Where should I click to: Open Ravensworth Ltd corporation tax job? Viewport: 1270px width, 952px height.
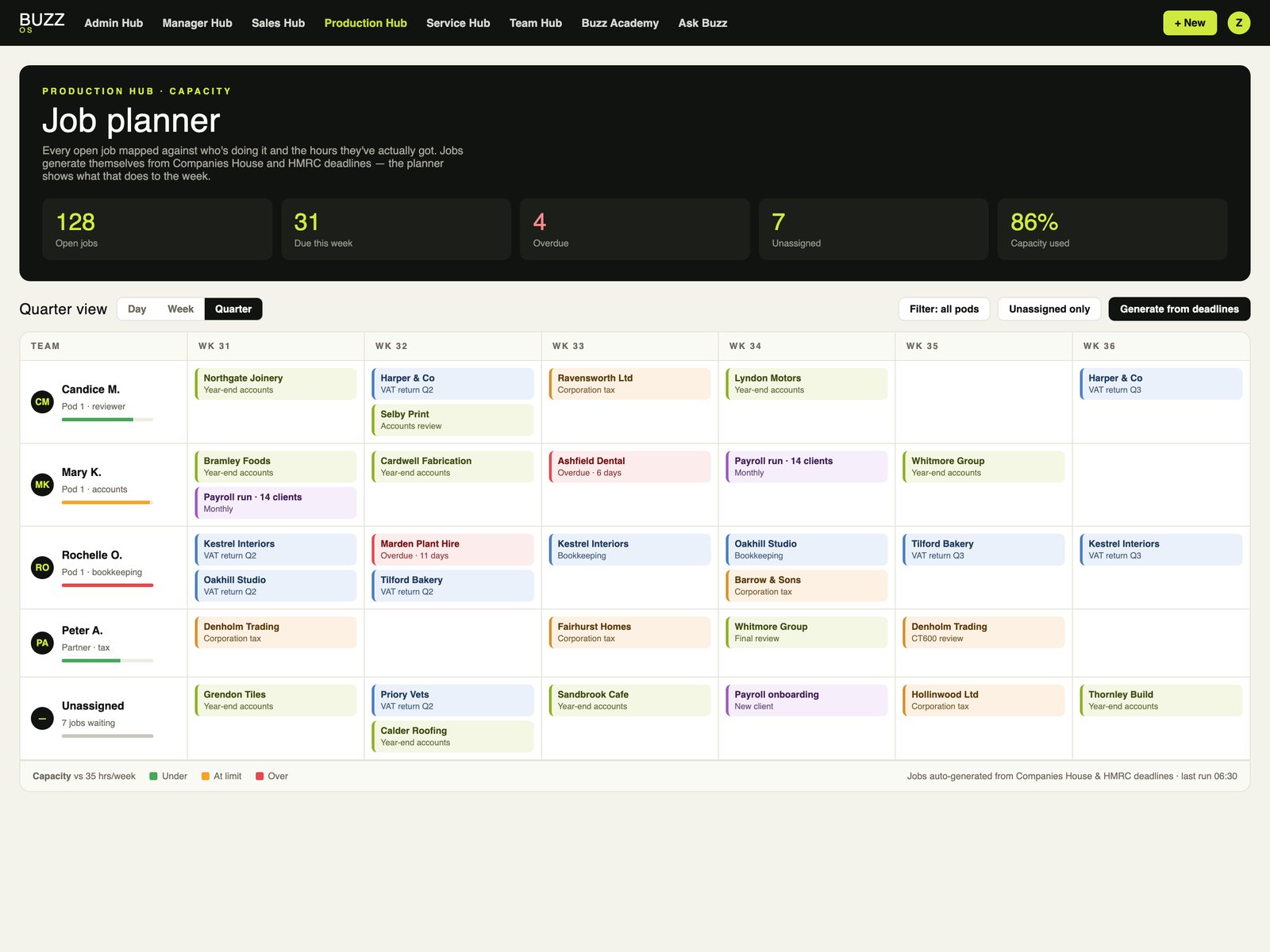[630, 384]
